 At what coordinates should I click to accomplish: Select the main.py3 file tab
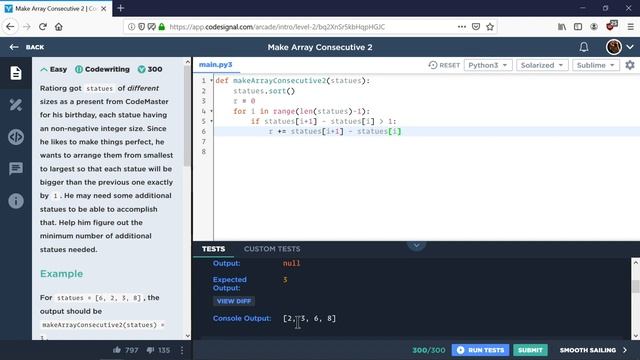(x=216, y=64)
